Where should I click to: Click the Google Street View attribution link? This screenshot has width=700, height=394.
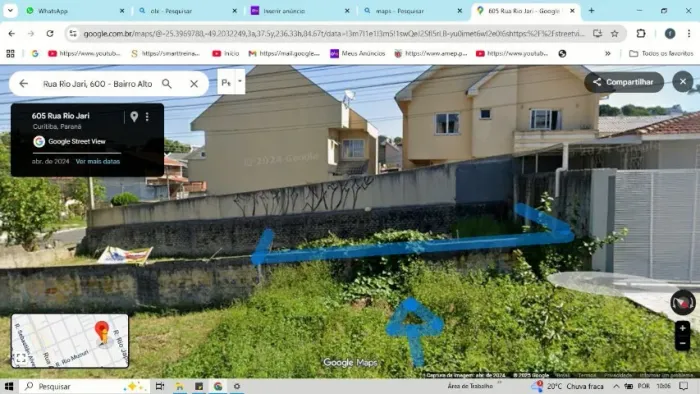76,141
